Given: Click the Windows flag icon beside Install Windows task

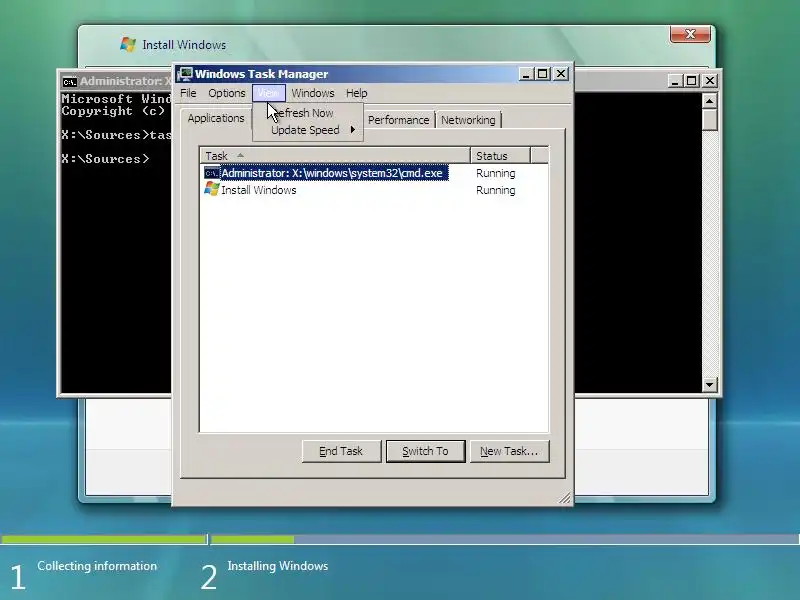Looking at the screenshot, I should [x=211, y=189].
